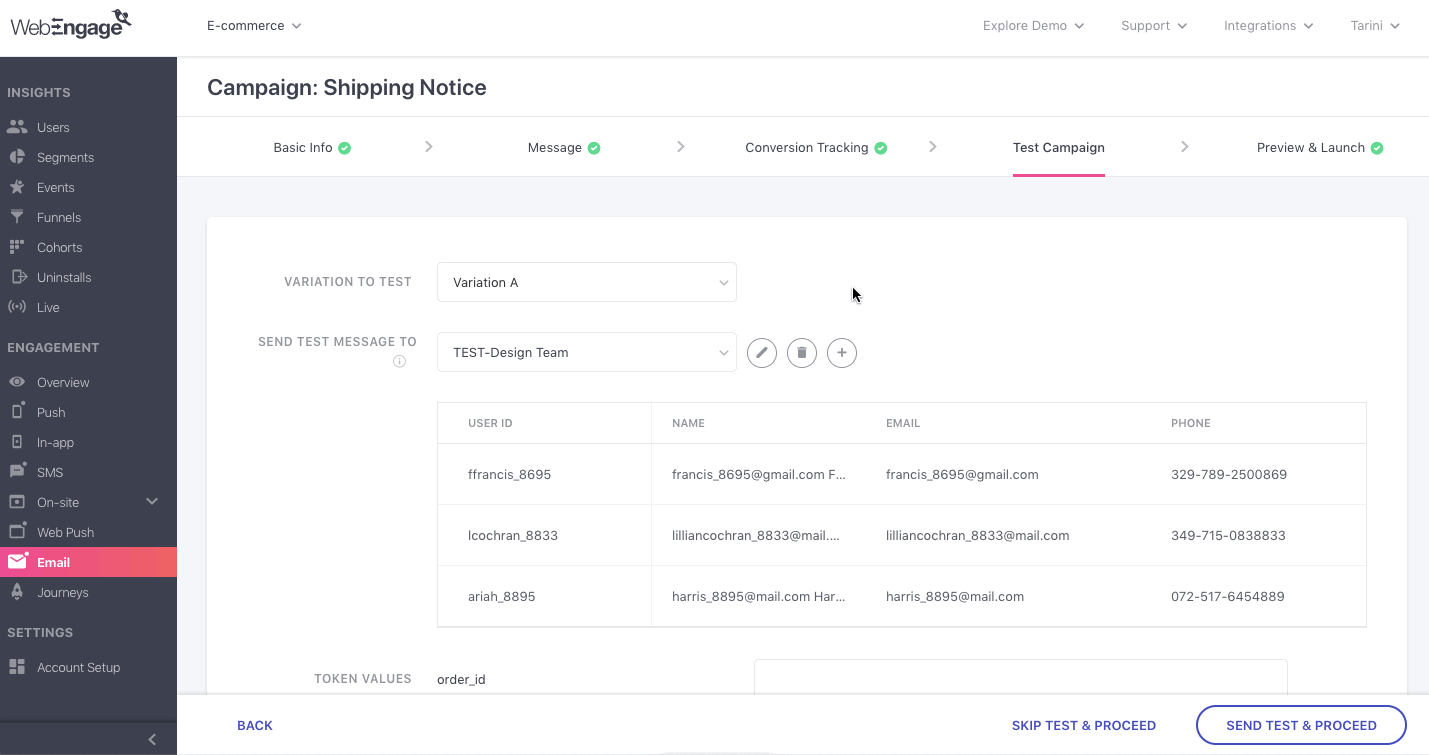Click user ID ffrancis_8695
Image resolution: width=1429 pixels, height=755 pixels.
[x=509, y=474]
